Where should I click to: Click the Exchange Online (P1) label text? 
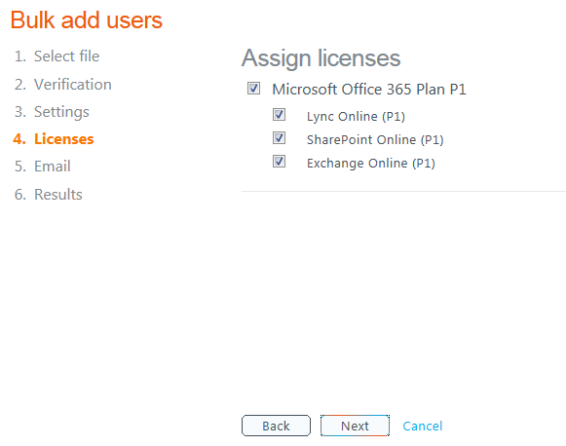371,163
